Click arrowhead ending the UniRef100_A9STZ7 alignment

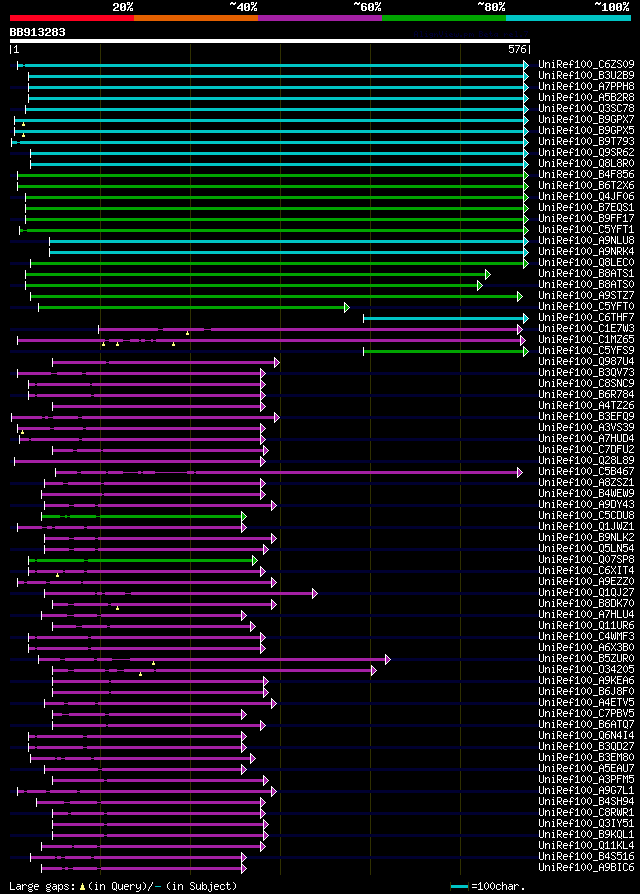[520, 296]
